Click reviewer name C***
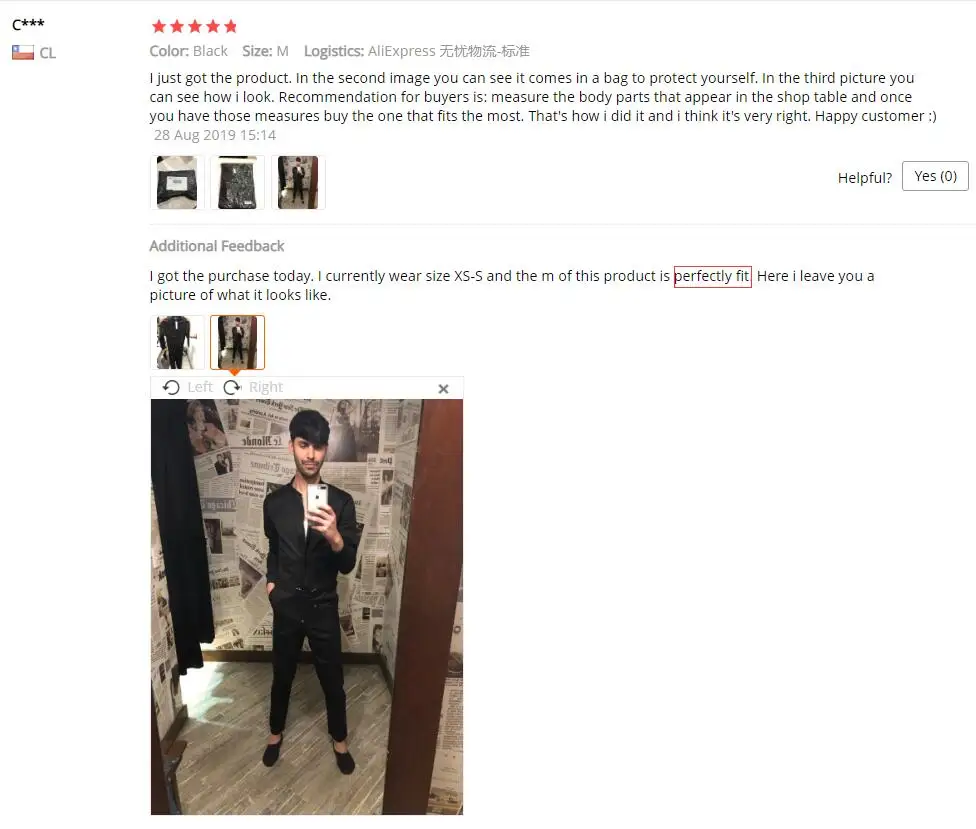 [28, 25]
